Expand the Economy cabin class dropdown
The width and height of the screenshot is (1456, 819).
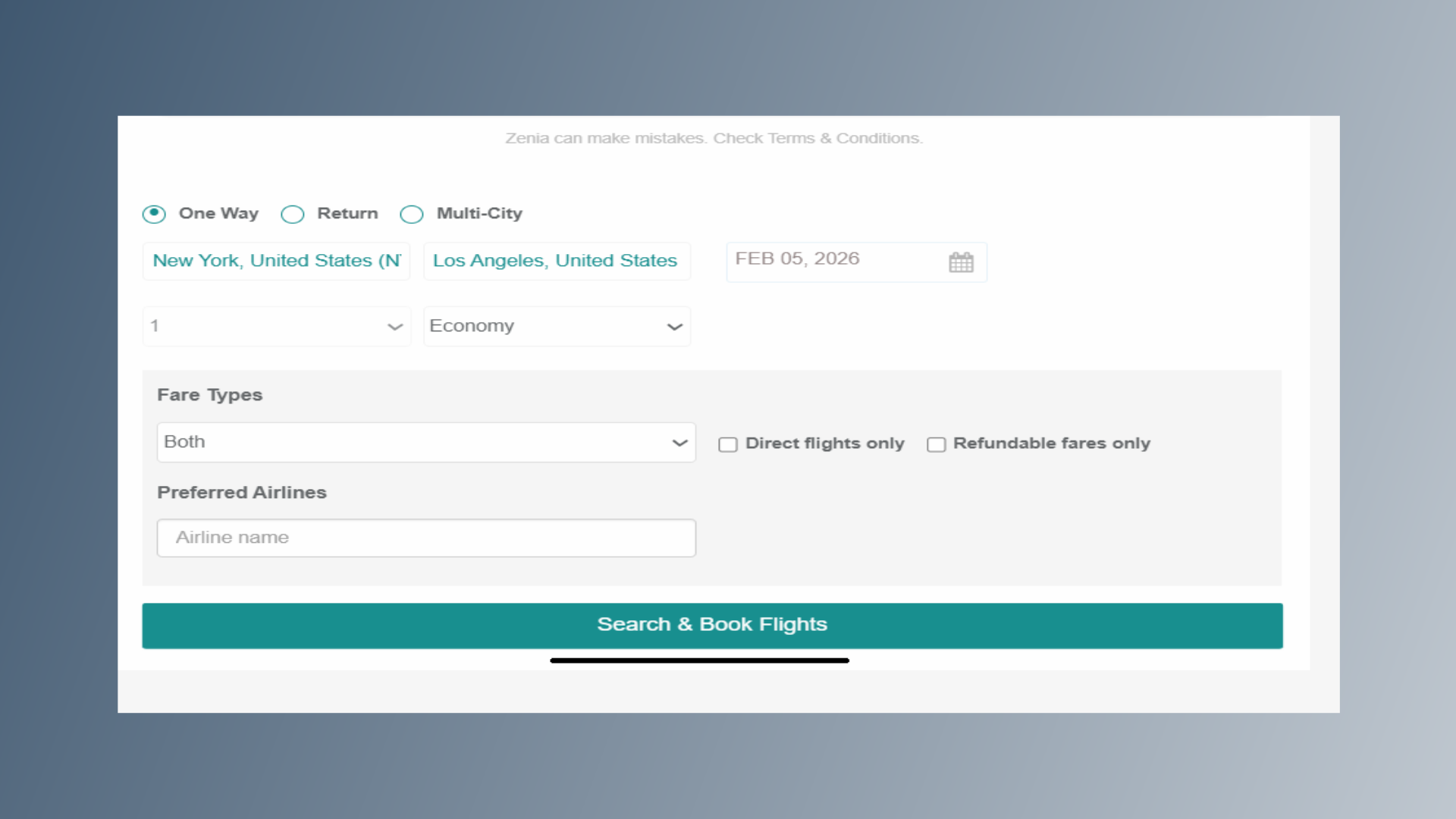(556, 326)
